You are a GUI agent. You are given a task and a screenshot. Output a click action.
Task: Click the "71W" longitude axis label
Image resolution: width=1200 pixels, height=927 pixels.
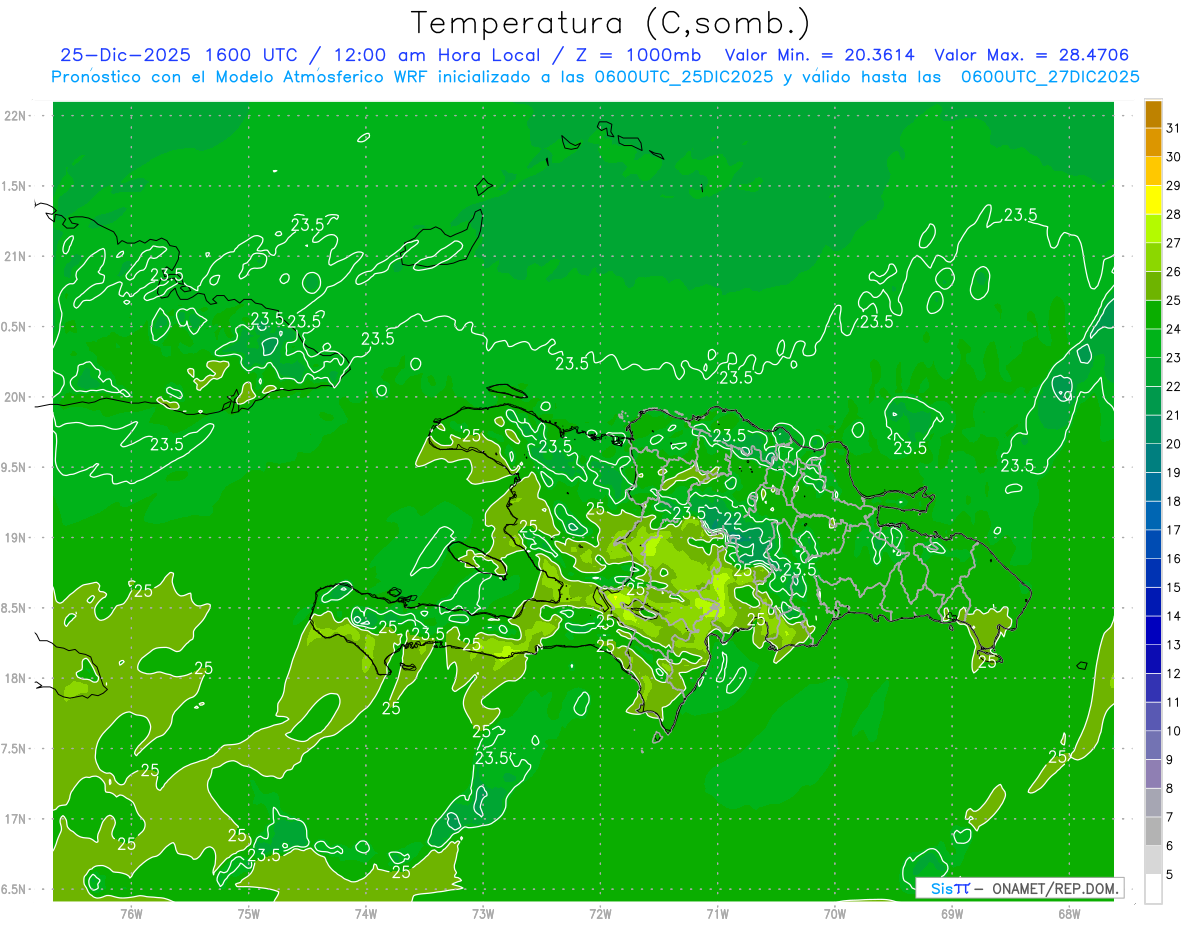click(717, 914)
